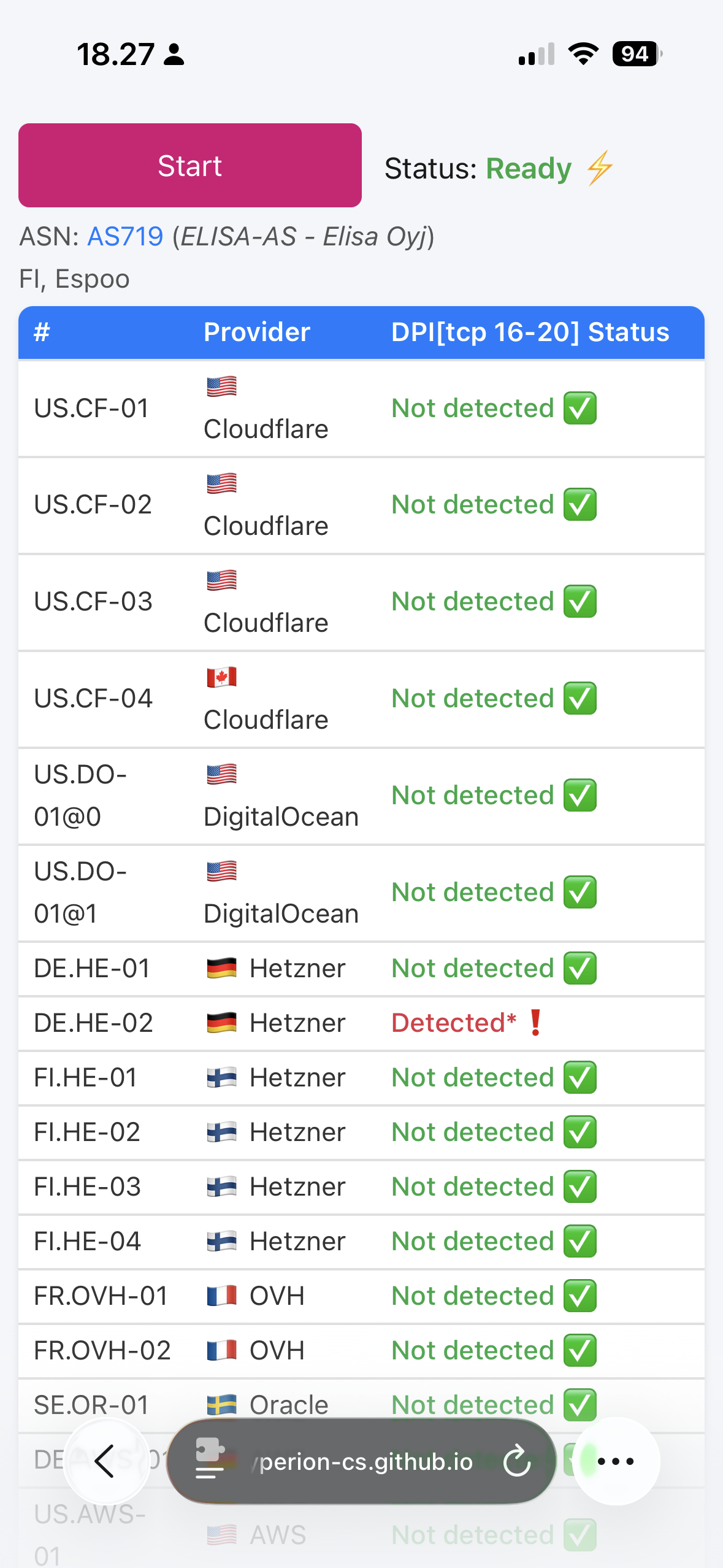Tap the Finnish flag on FI.HE-01
Screen dimensions: 723x1568
pyautogui.click(x=221, y=1078)
